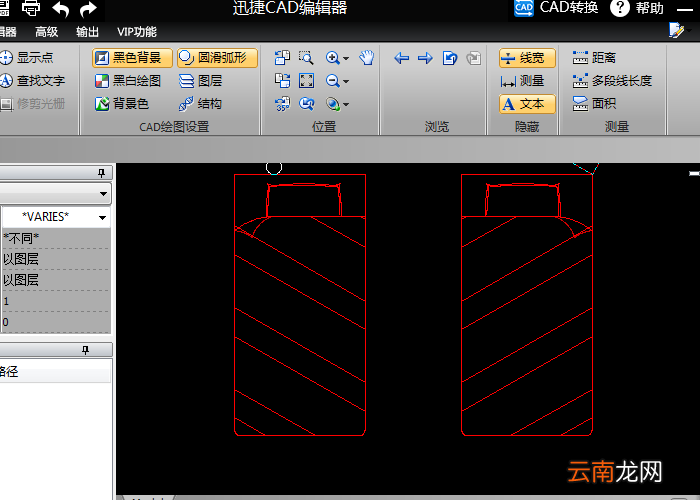Expand the zoom in dropdown arrow
Screen dimensions: 700x500
click(346, 58)
